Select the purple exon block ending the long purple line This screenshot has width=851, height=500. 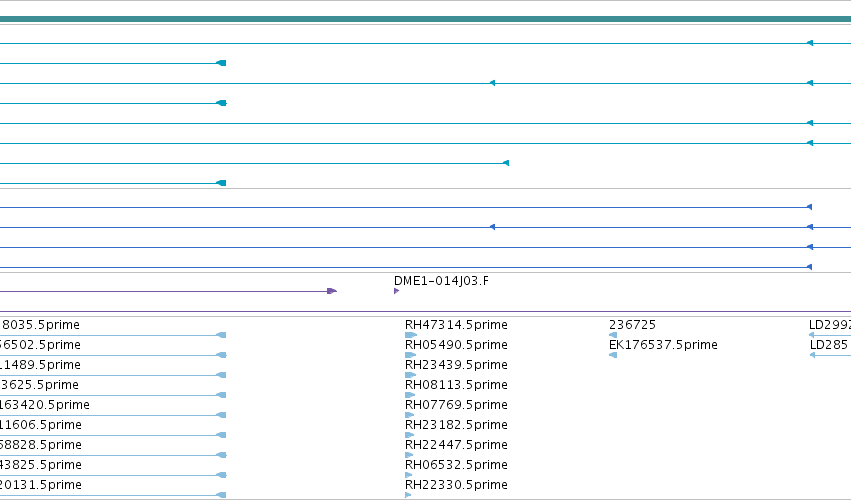point(332,291)
